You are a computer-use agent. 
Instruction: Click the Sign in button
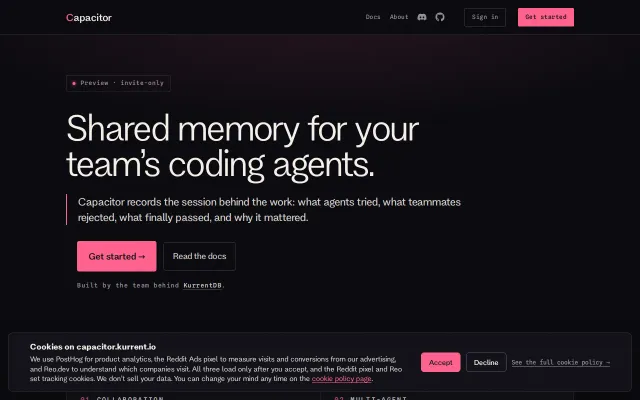click(x=485, y=17)
